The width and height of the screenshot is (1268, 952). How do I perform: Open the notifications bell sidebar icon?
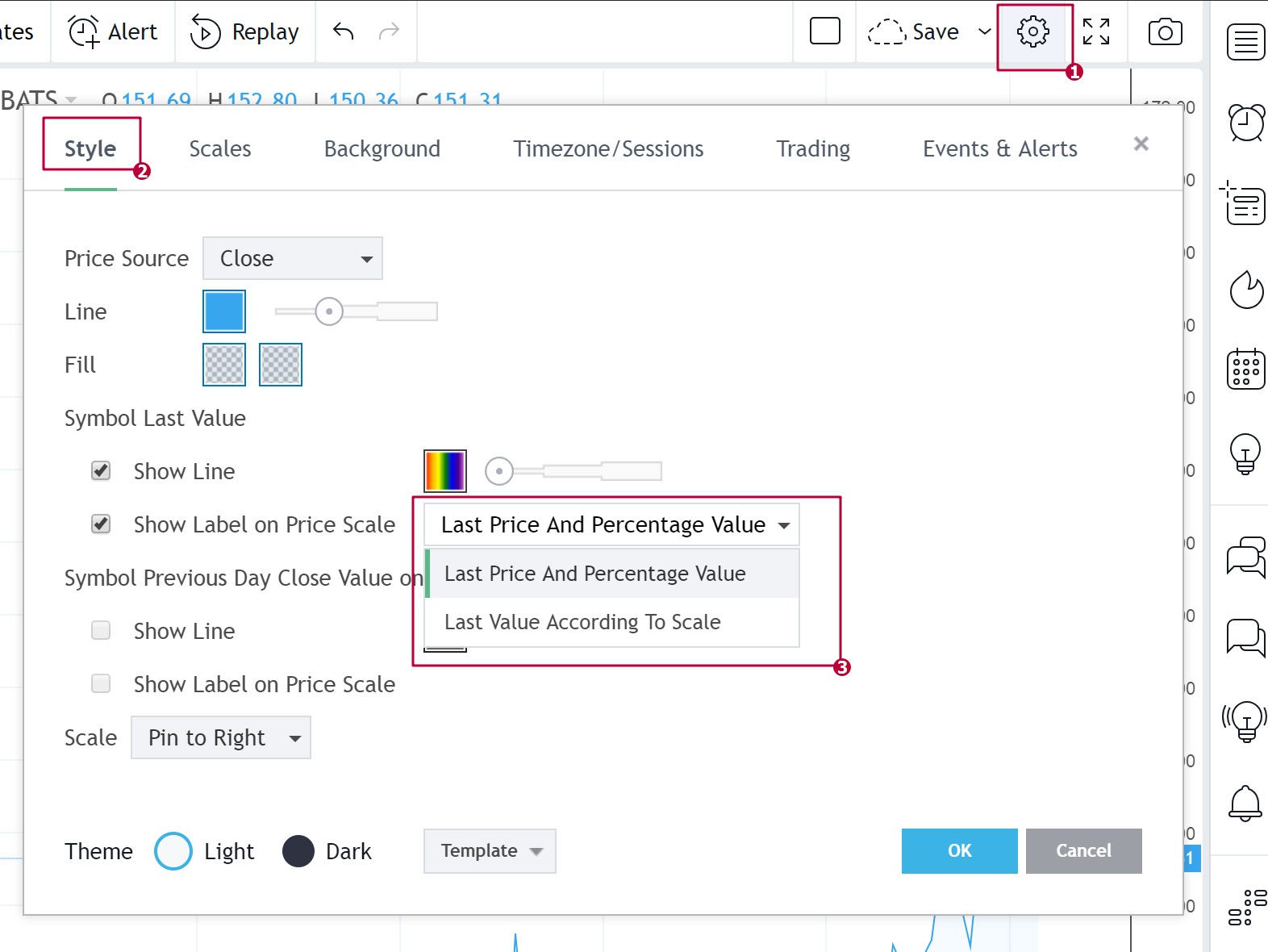[1245, 803]
